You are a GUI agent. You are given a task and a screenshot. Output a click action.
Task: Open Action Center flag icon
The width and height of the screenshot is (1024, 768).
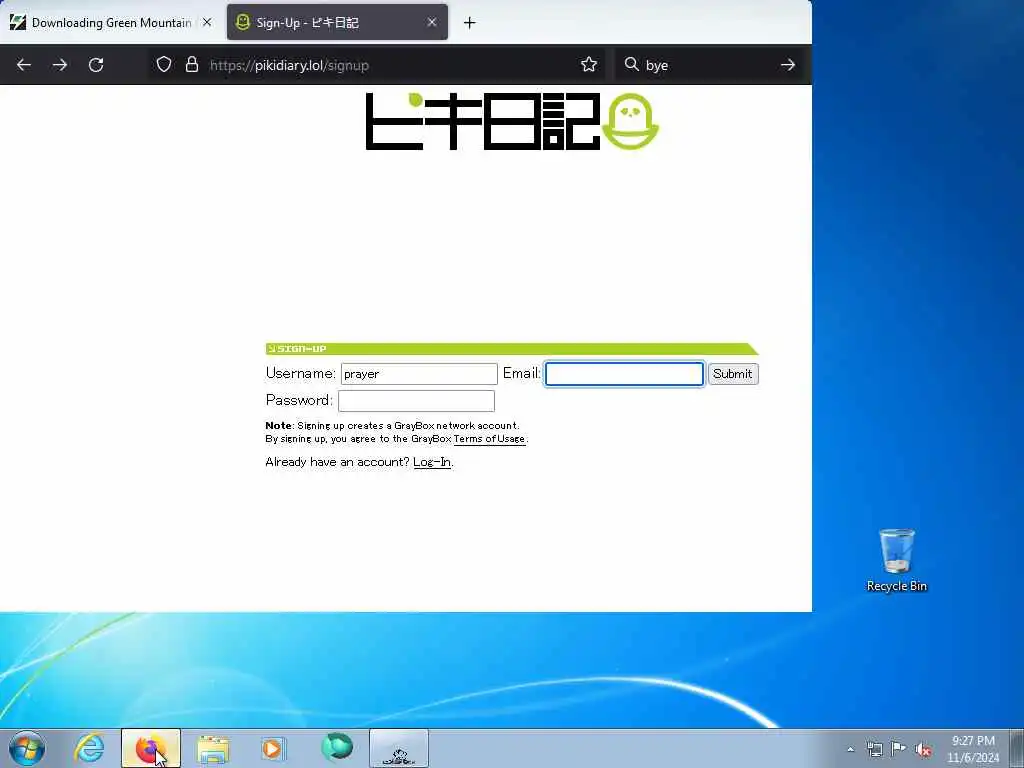(x=899, y=749)
